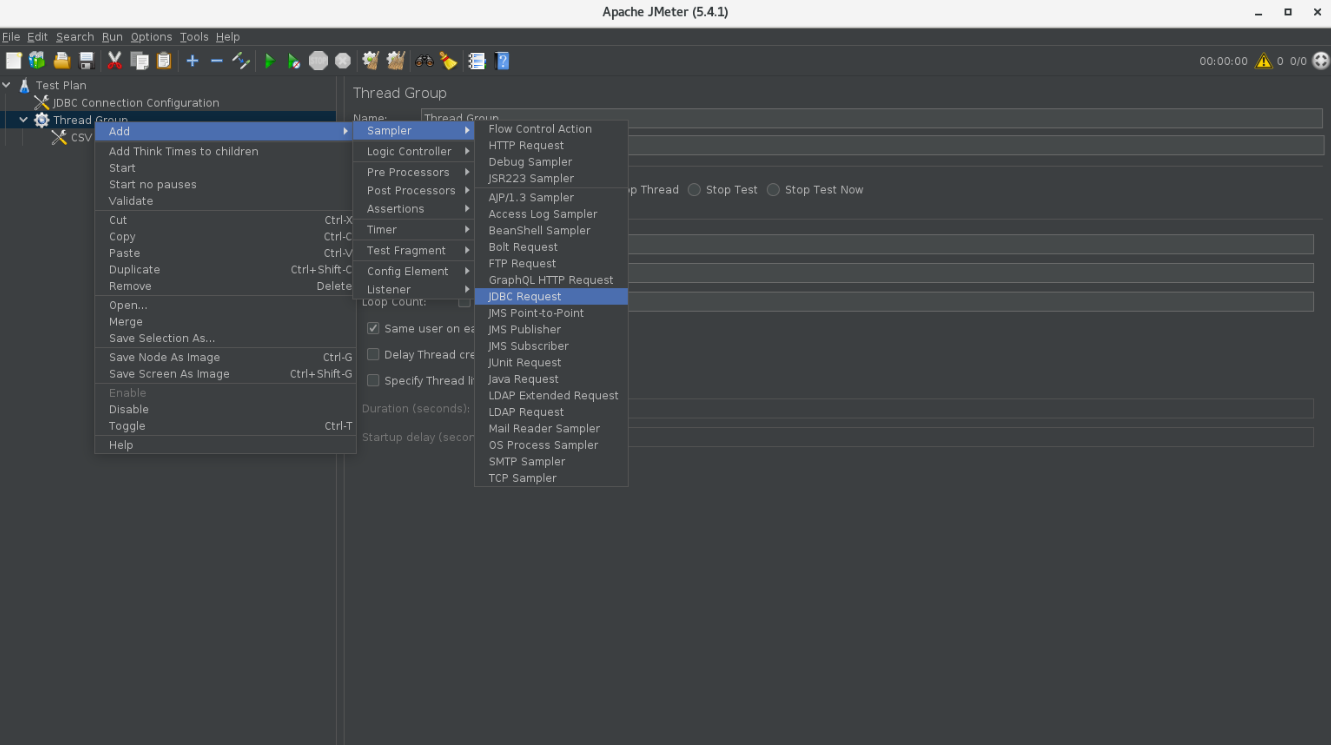Select Help in context menu
The width and height of the screenshot is (1334, 745).
click(x=225, y=445)
